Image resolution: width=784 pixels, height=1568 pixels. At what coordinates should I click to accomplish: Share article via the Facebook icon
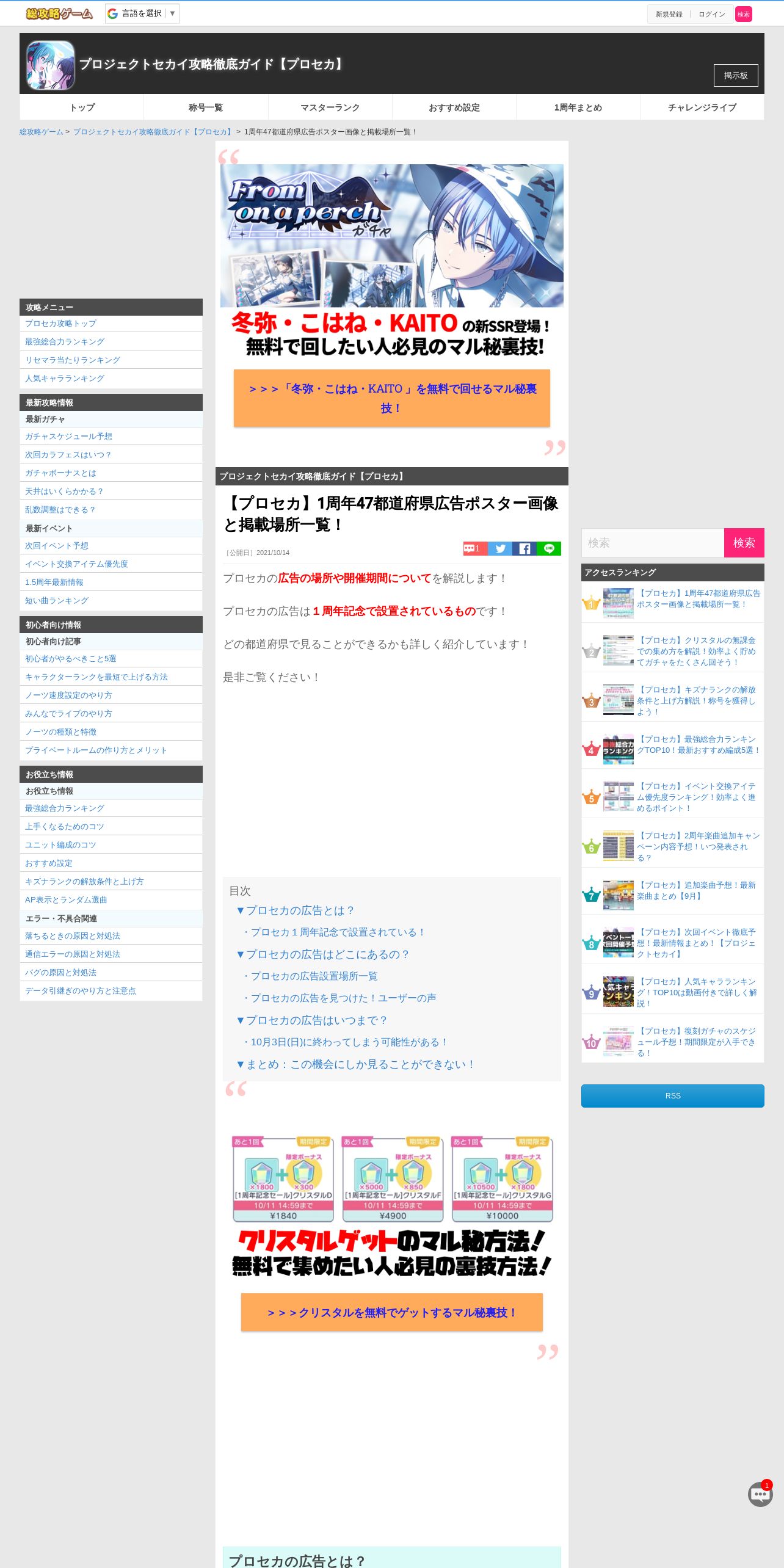click(x=524, y=548)
